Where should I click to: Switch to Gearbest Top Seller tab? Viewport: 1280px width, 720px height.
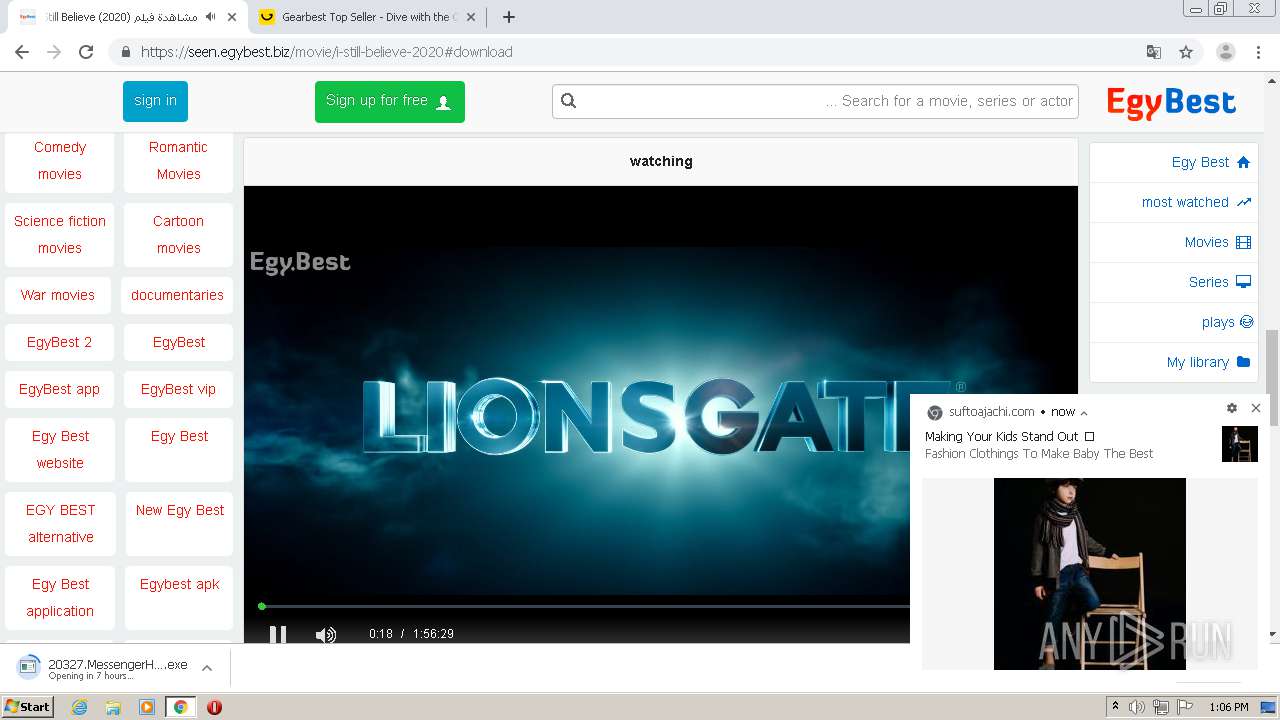point(368,17)
